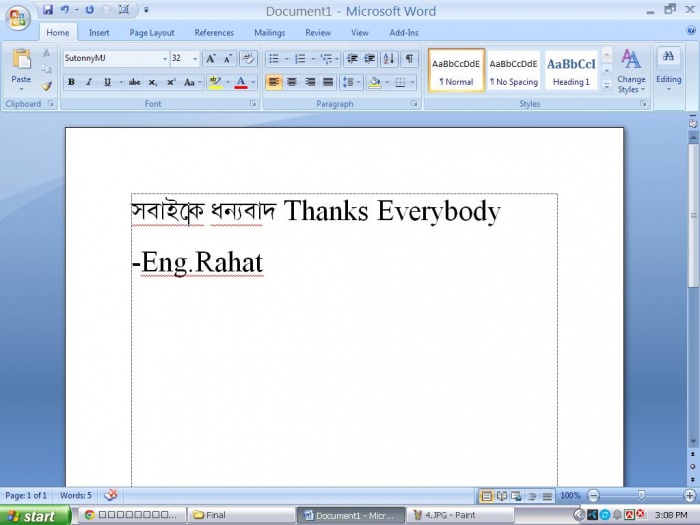Align text left

[274, 82]
